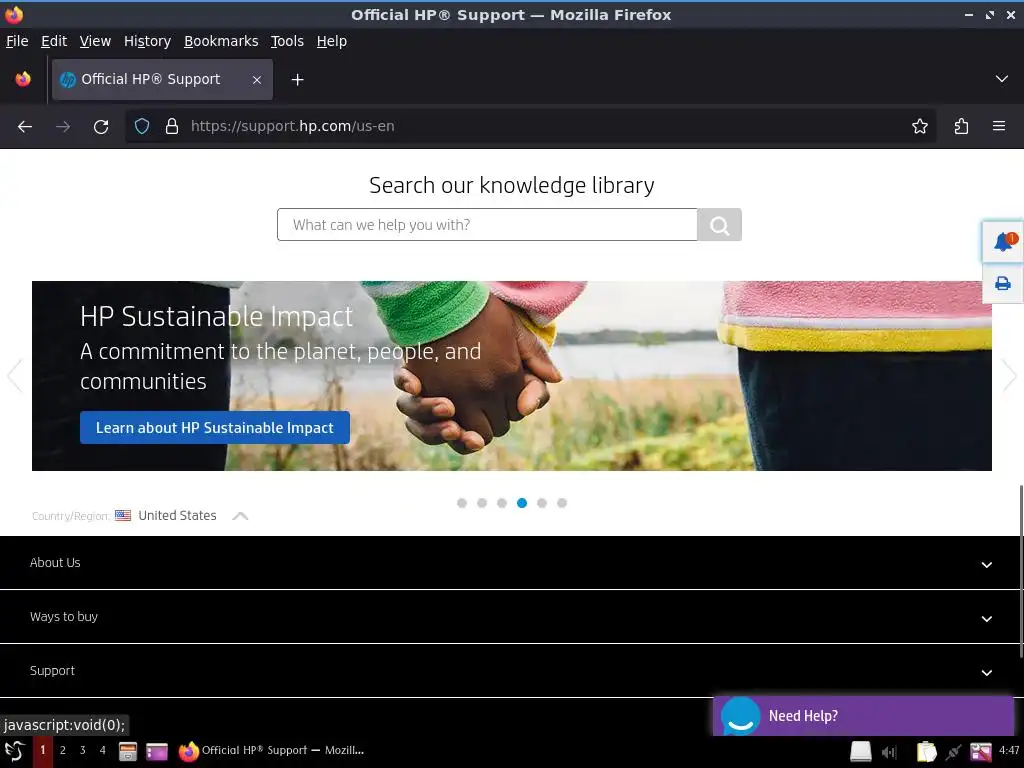Open the clipboard tray icon
This screenshot has height=768, width=1024.
926,752
